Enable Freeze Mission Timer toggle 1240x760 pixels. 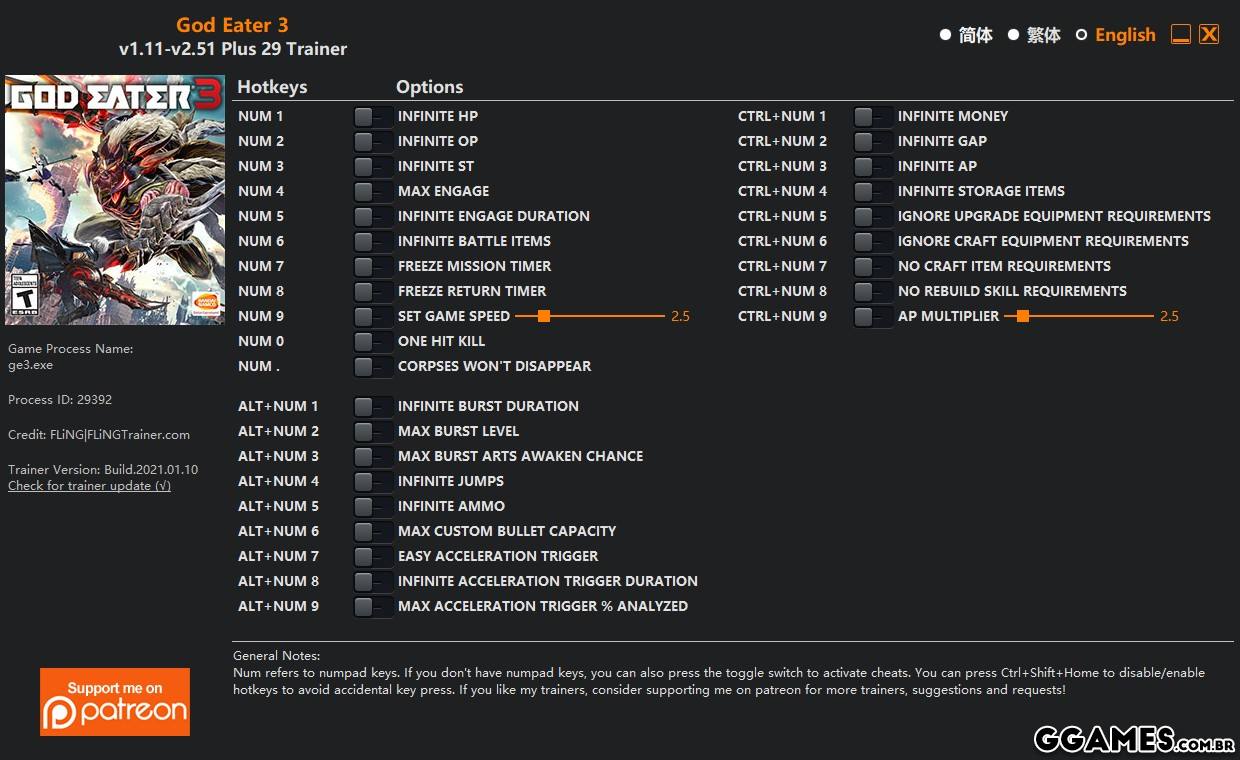click(373, 267)
